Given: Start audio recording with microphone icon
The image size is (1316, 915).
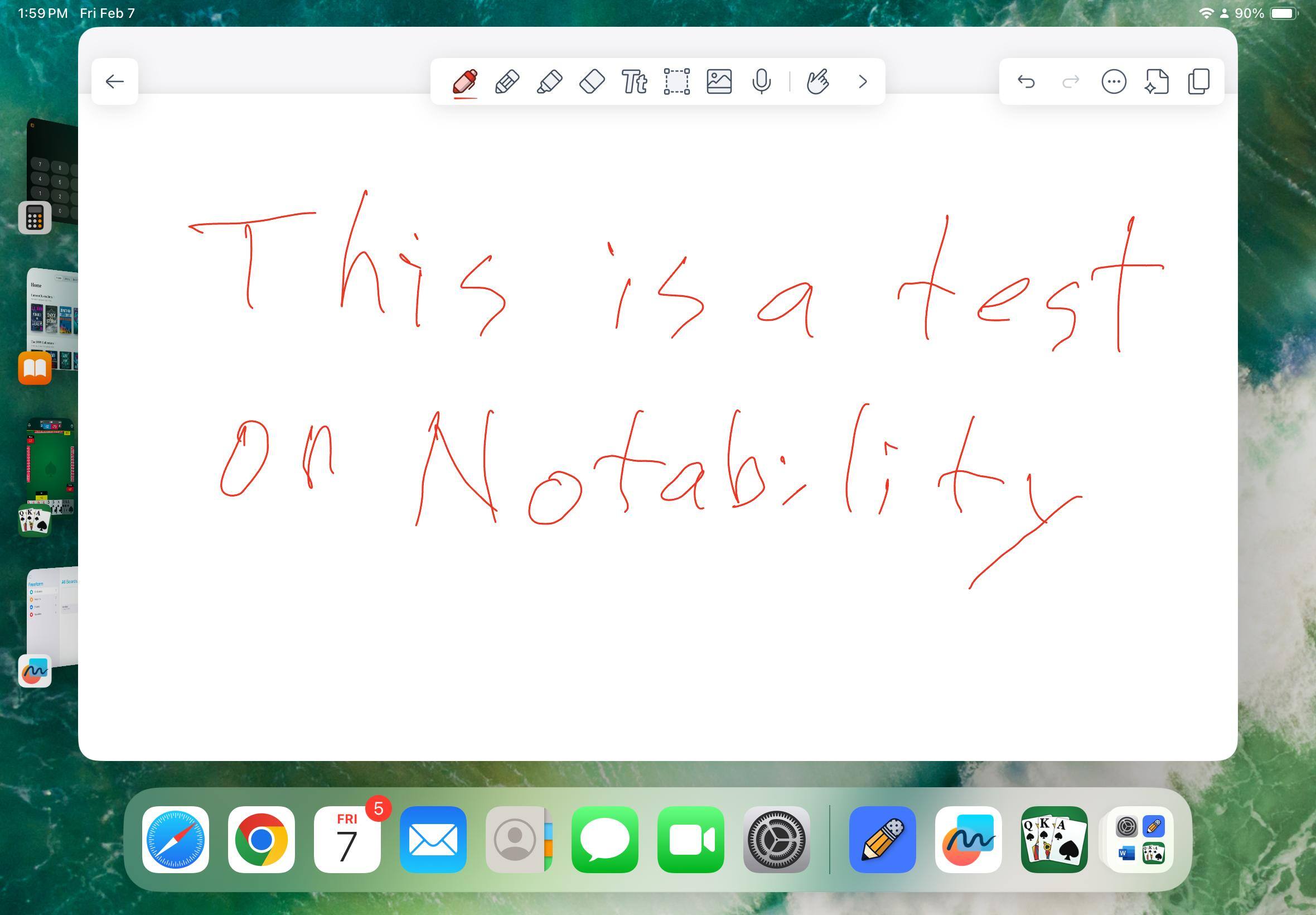Looking at the screenshot, I should (761, 81).
